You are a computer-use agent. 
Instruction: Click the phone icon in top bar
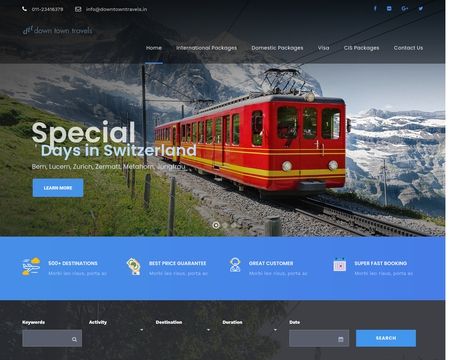24,9
